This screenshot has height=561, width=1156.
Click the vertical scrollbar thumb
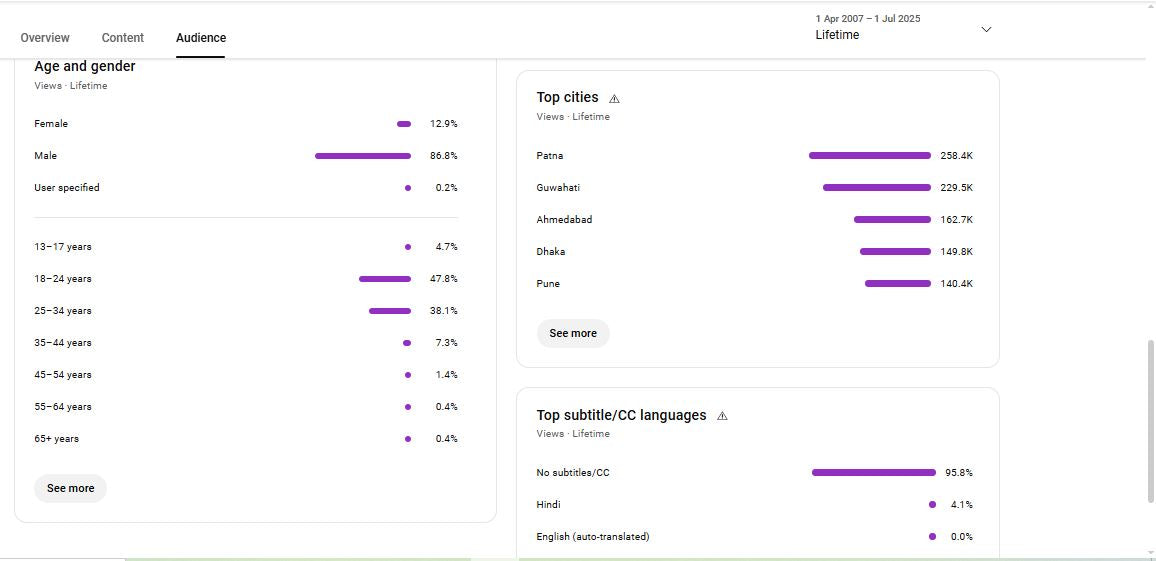[x=1150, y=420]
